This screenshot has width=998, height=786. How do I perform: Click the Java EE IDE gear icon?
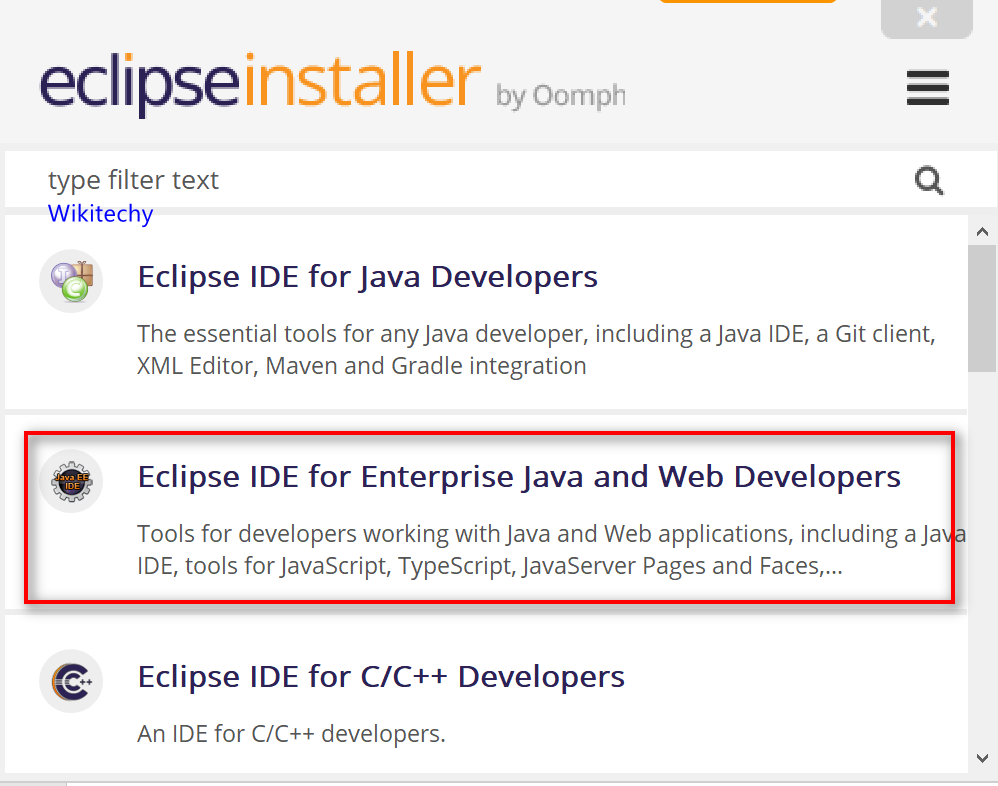tap(71, 481)
